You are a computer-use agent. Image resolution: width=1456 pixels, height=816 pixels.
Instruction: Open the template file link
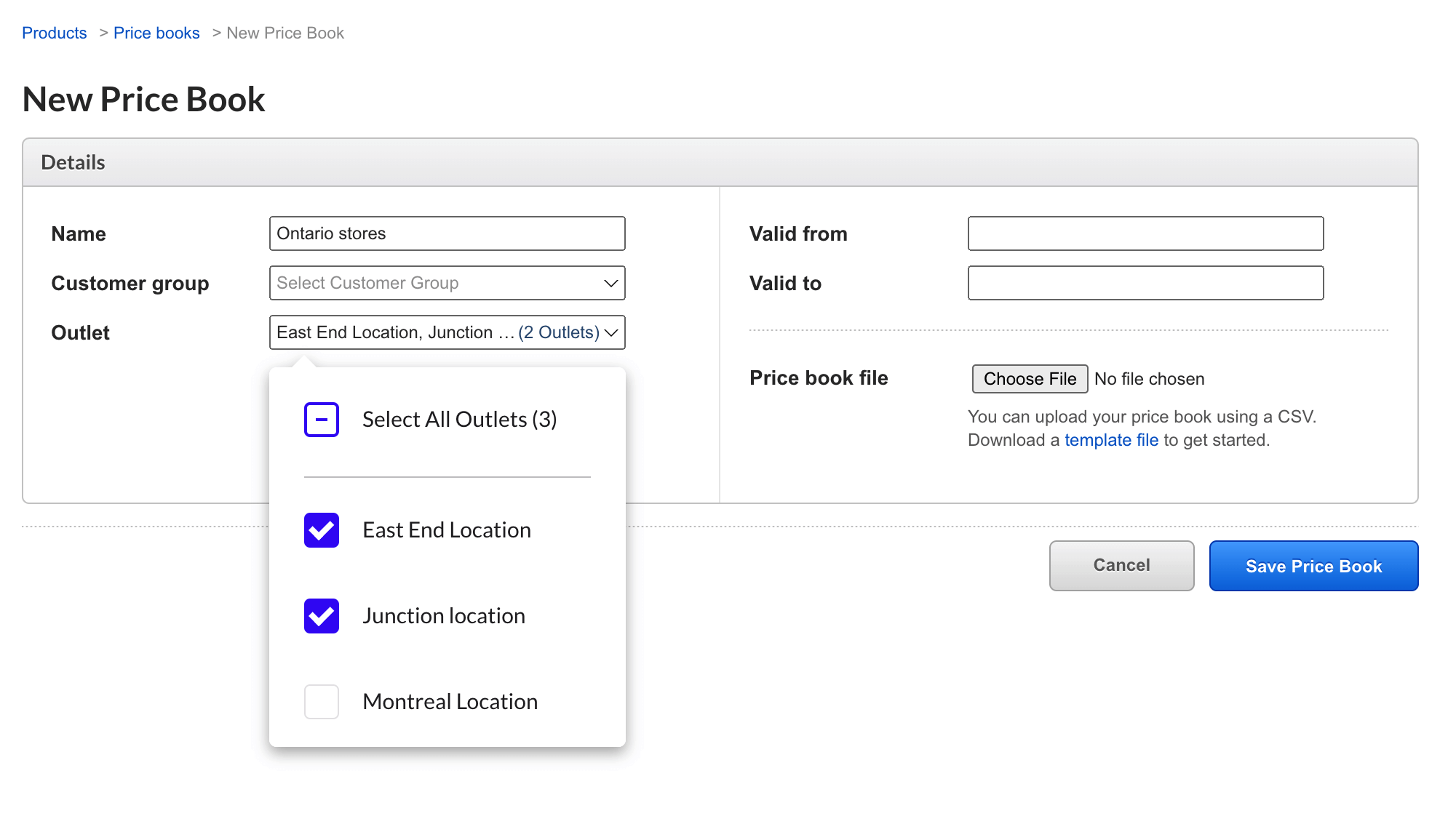point(1111,440)
